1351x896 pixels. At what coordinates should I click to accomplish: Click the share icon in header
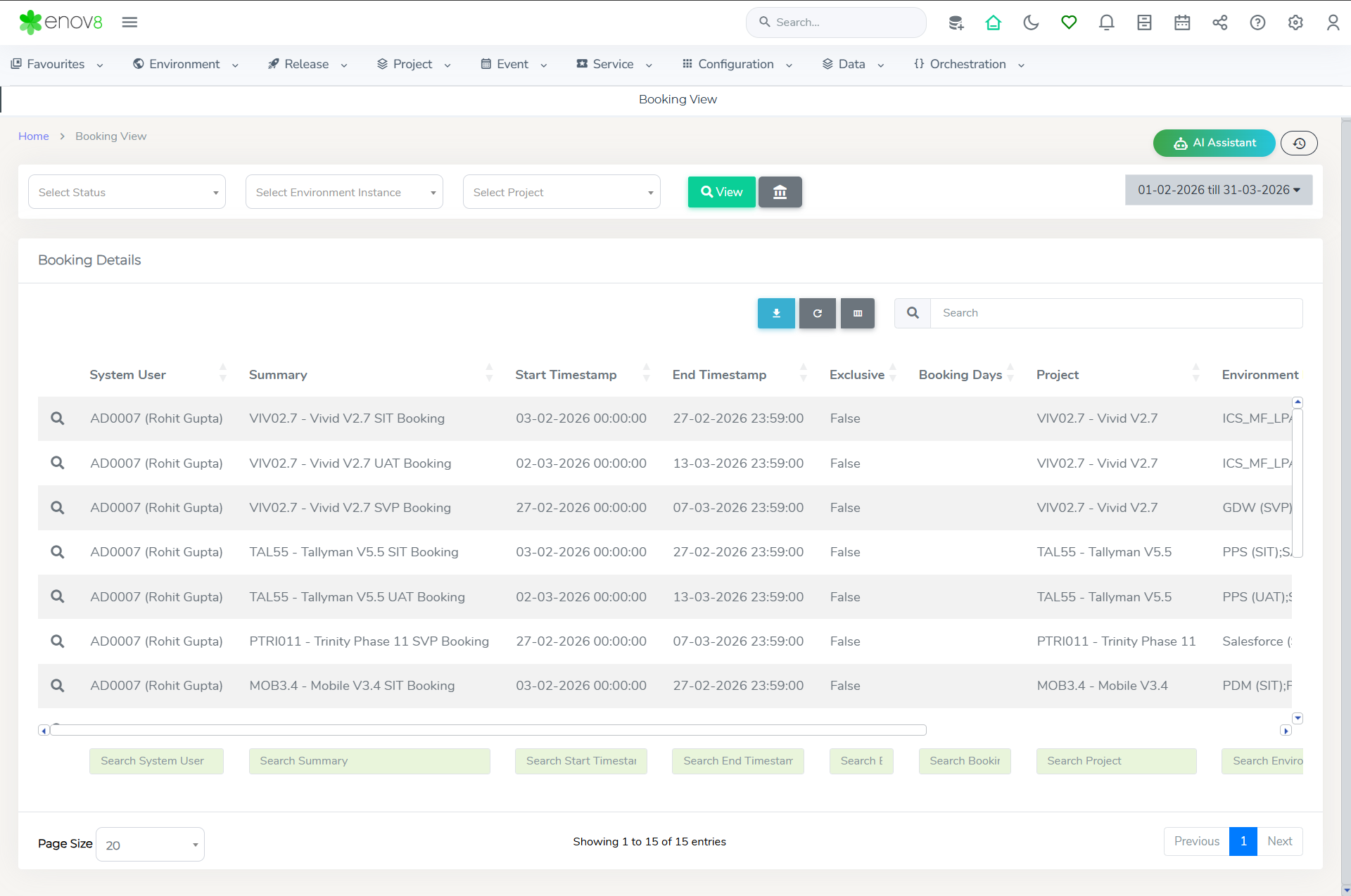pos(1219,23)
